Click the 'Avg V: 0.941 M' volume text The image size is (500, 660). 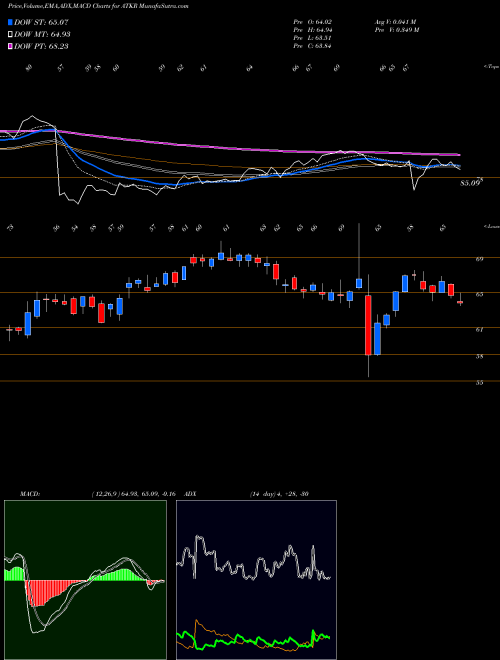pos(397,22)
